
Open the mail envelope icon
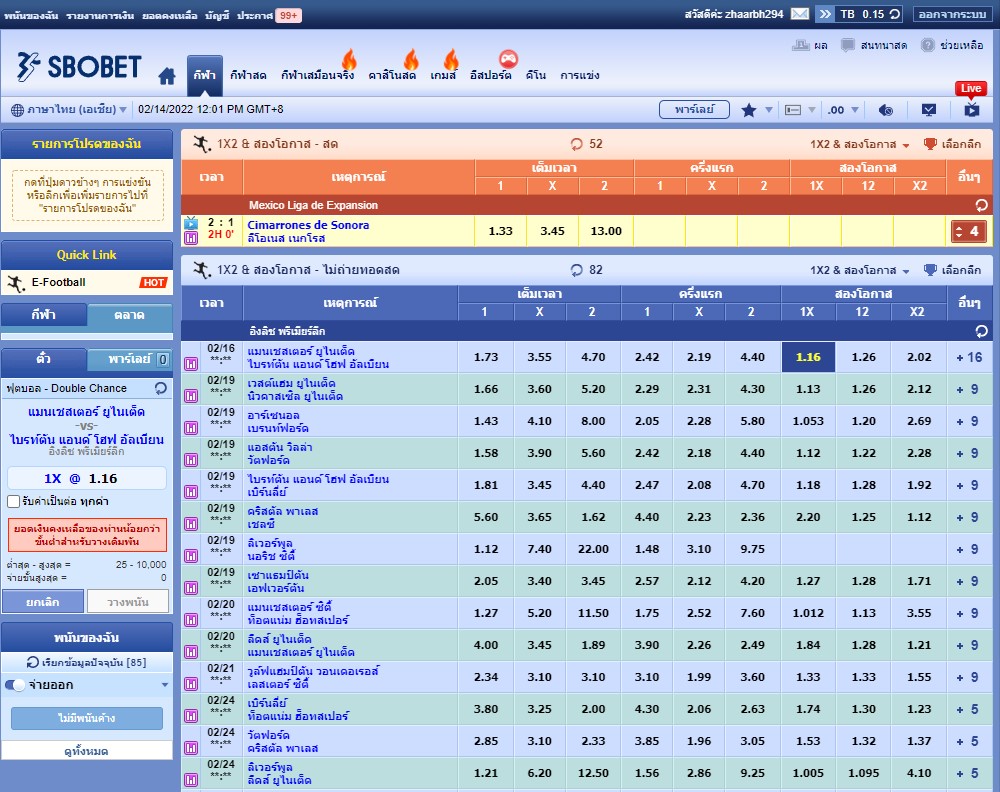800,14
